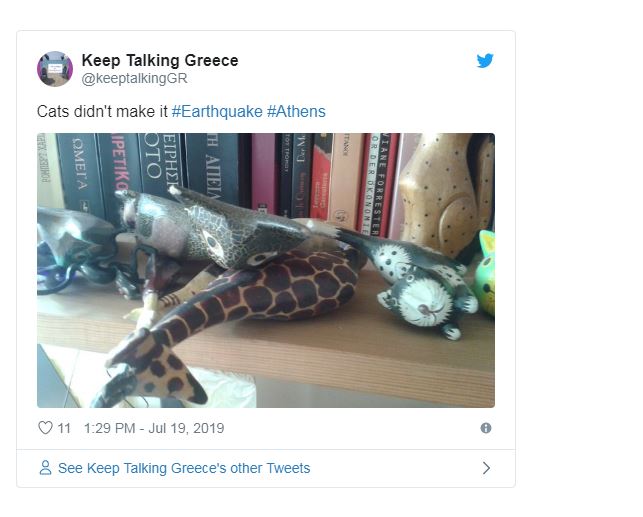643x517 pixels.
Task: Click the Twitter bird logo
Action: point(485,60)
